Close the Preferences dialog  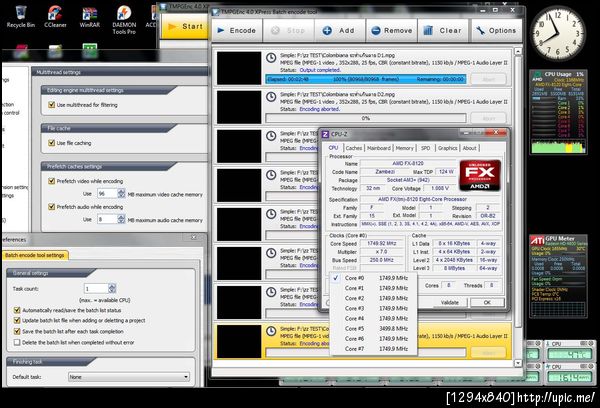pos(194,237)
